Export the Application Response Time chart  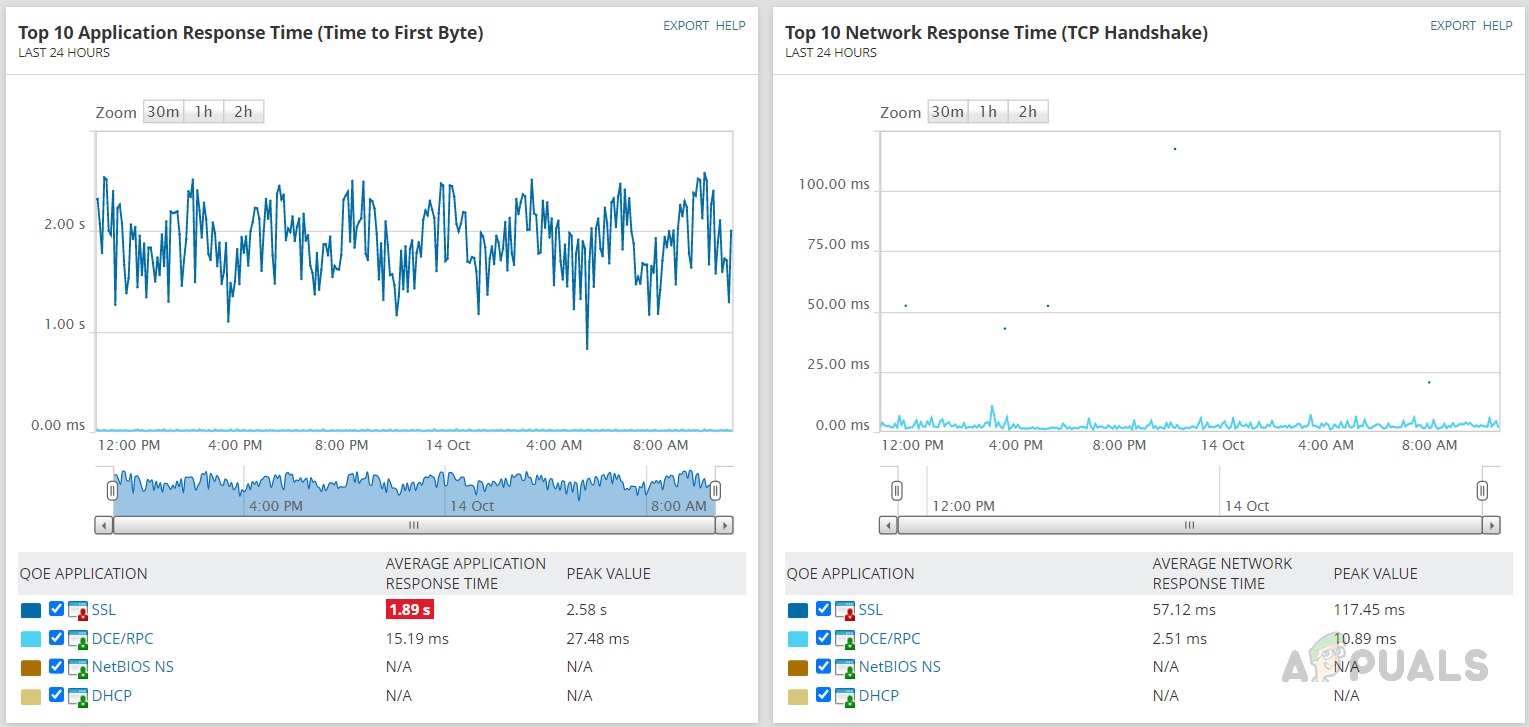coord(686,26)
